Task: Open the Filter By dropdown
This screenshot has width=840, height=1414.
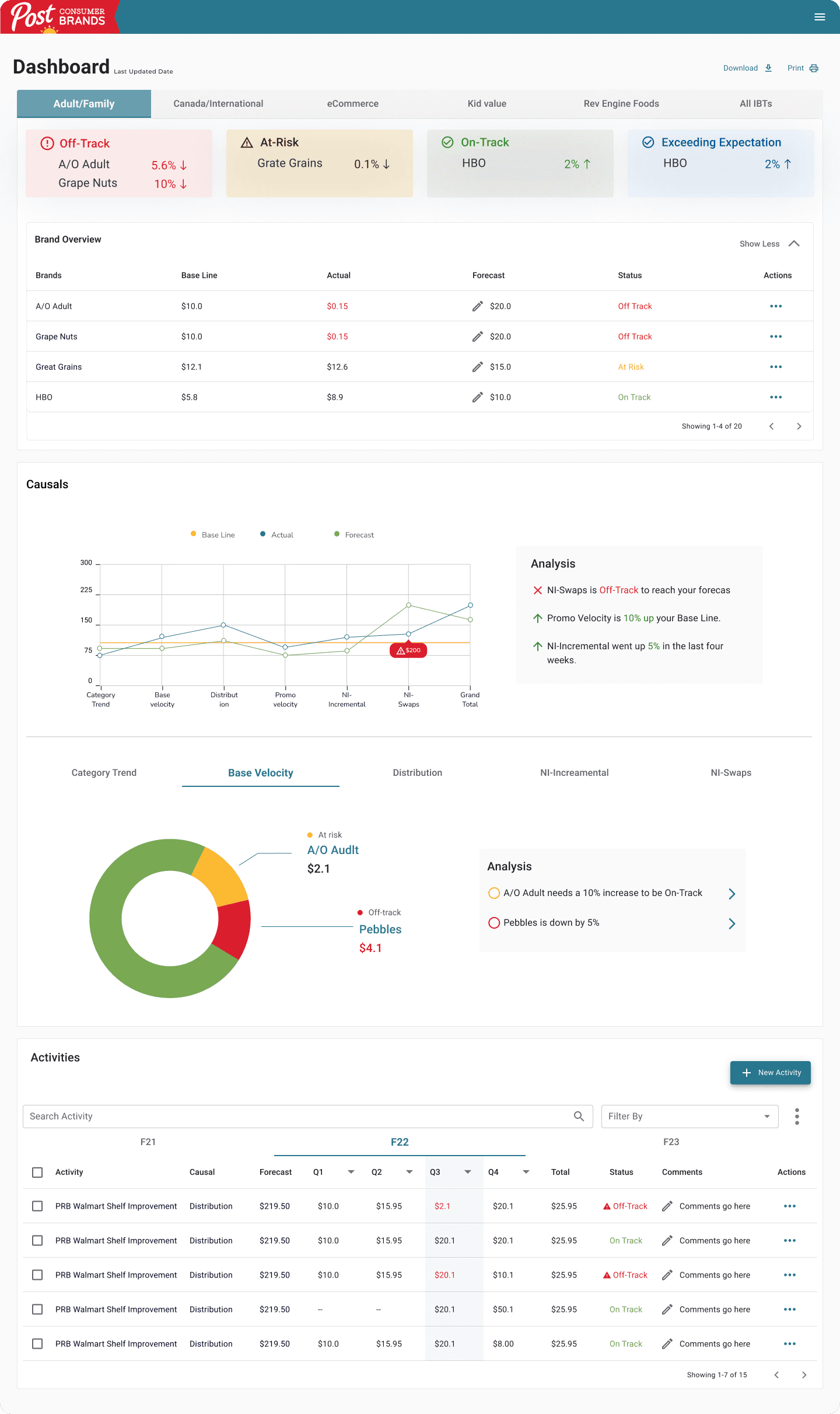Action: (689, 1116)
